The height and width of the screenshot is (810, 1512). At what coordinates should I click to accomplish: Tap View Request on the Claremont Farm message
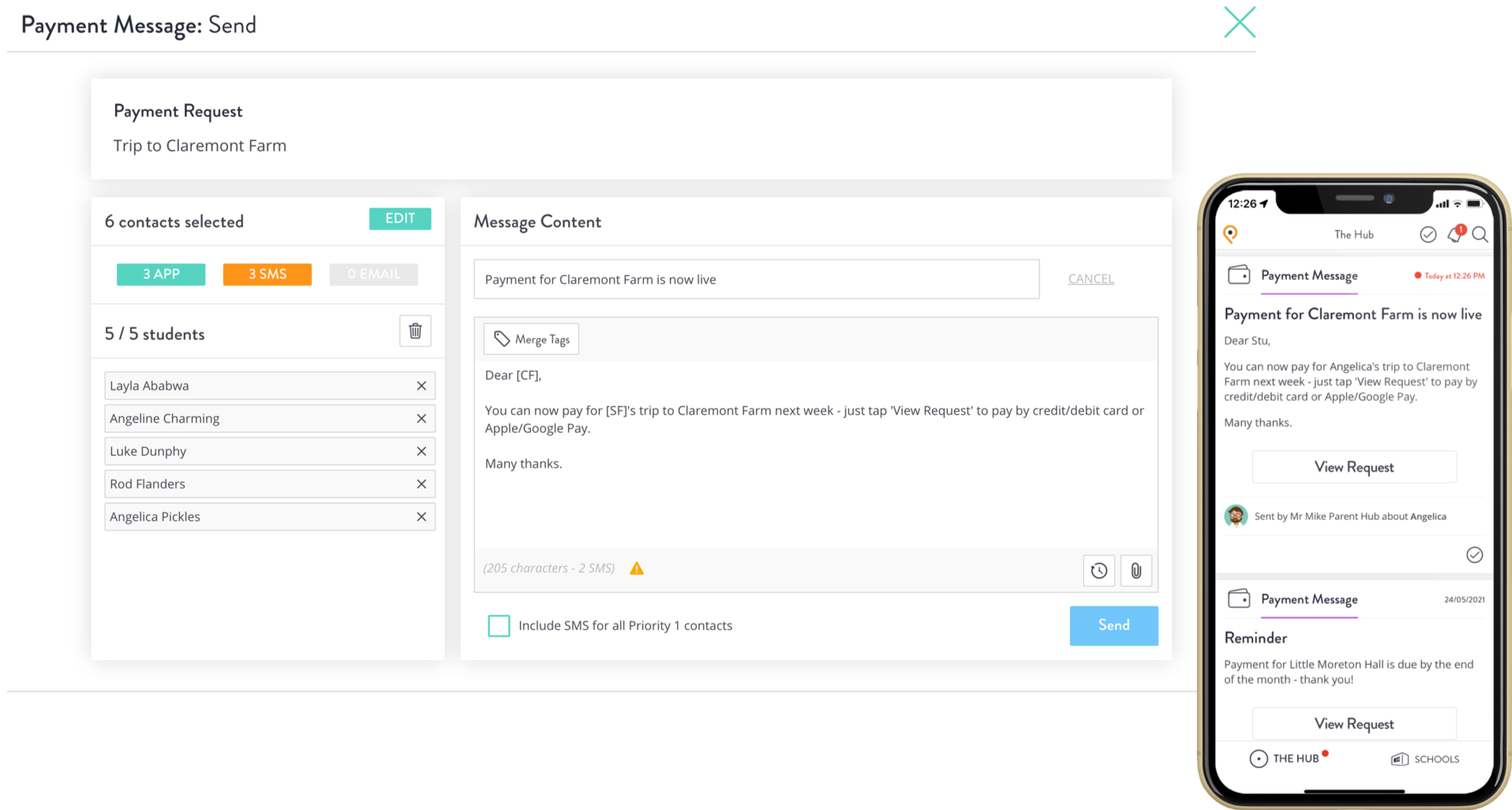1354,467
